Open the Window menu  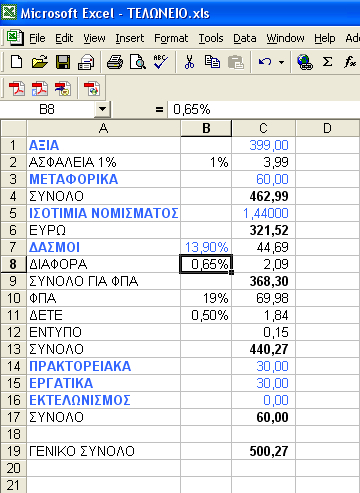[x=285, y=38]
